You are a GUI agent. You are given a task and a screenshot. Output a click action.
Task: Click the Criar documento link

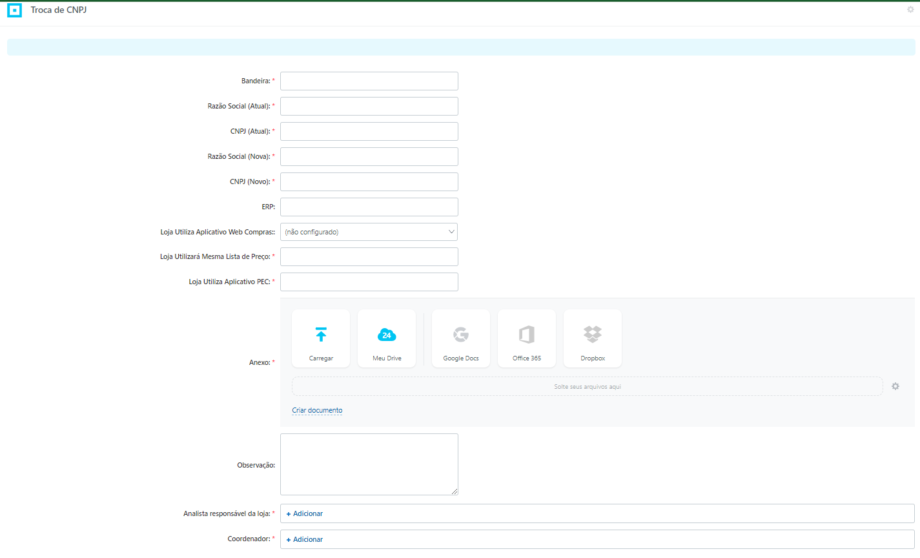[317, 410]
